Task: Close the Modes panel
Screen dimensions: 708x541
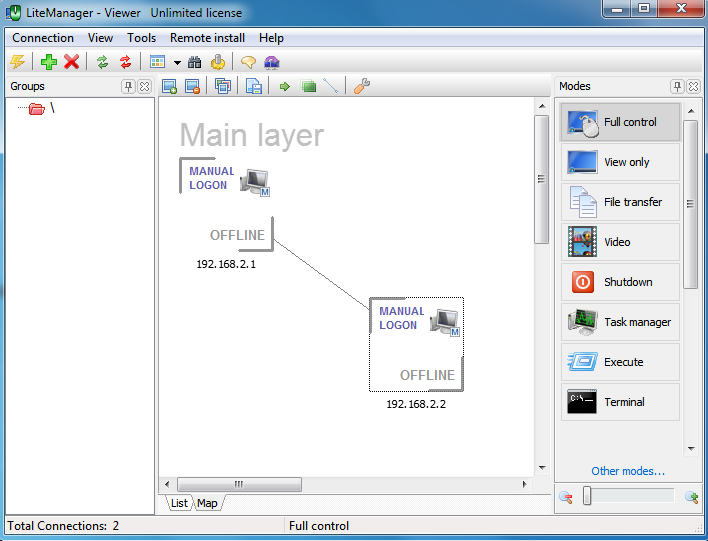Action: (x=693, y=86)
